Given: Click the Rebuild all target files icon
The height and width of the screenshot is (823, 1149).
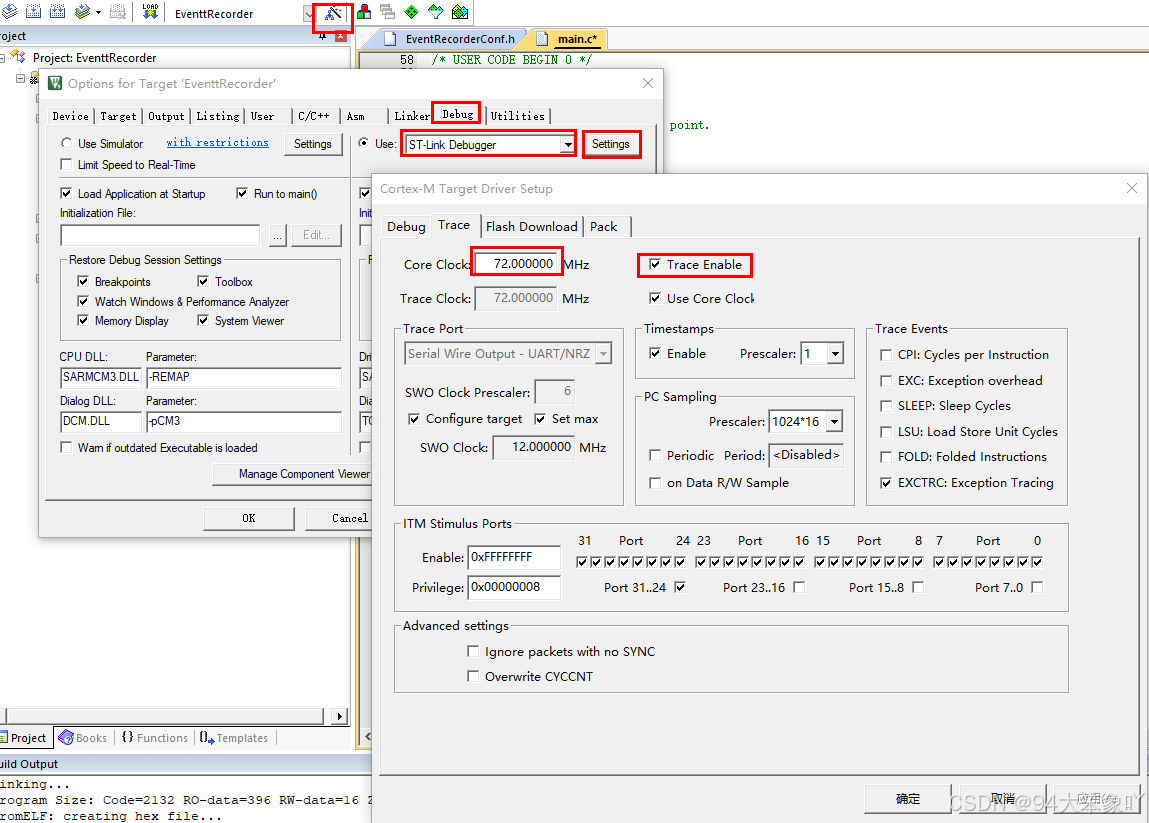Looking at the screenshot, I should pos(60,13).
